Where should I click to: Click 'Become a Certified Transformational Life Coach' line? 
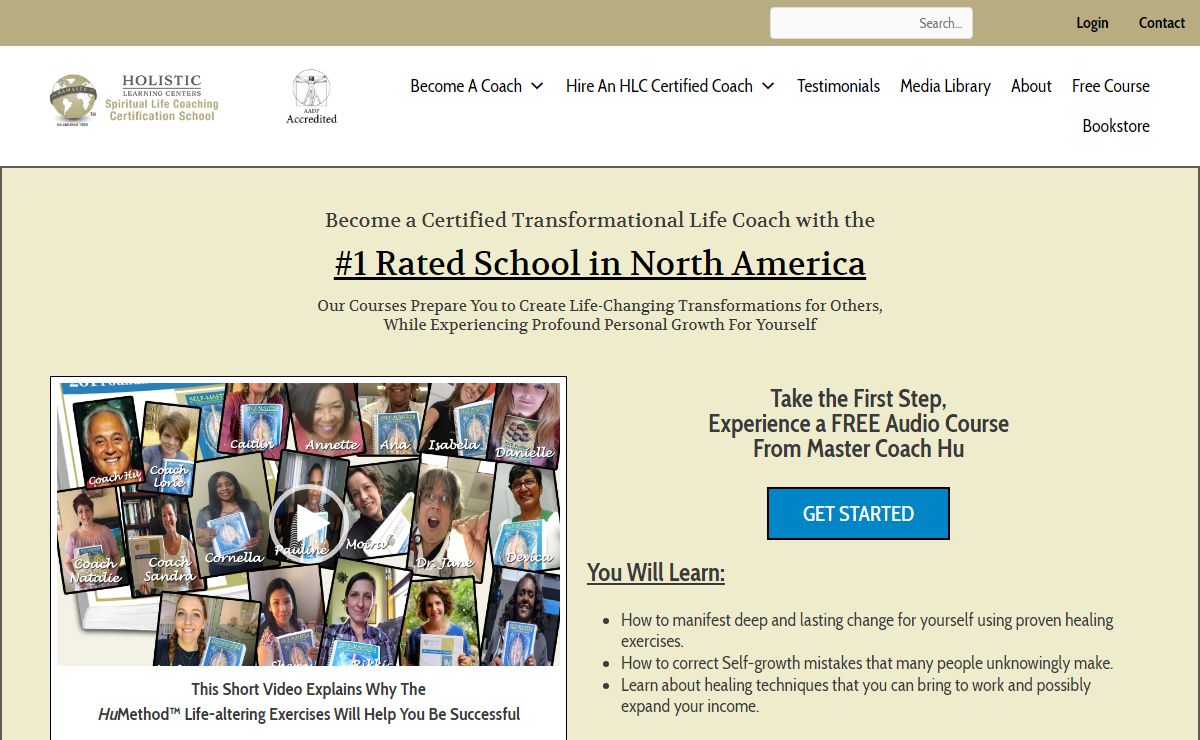600,220
